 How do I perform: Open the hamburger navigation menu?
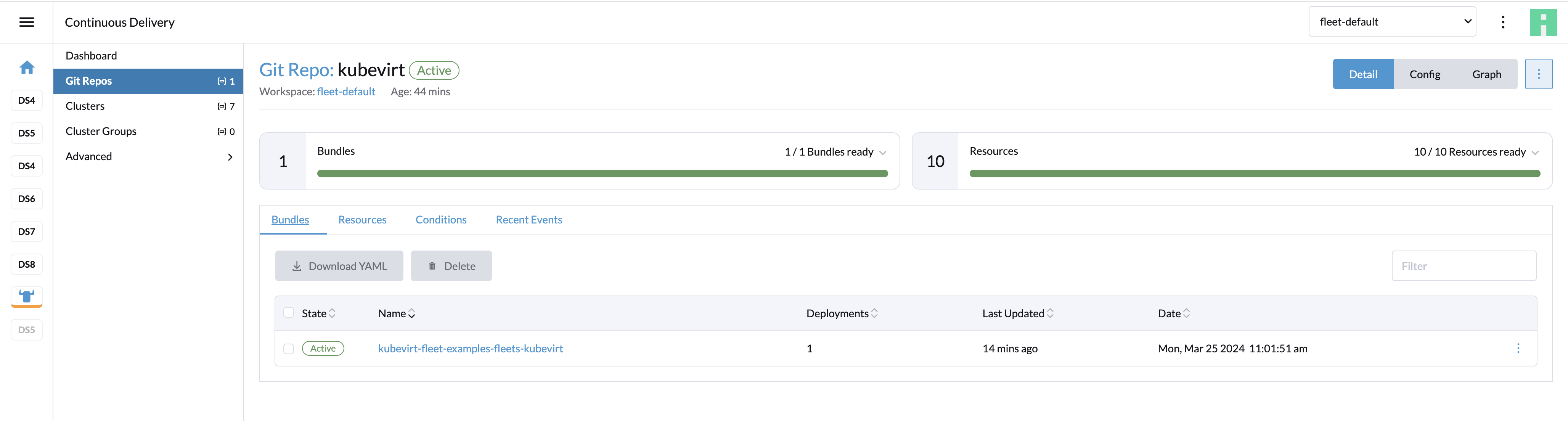[x=26, y=22]
